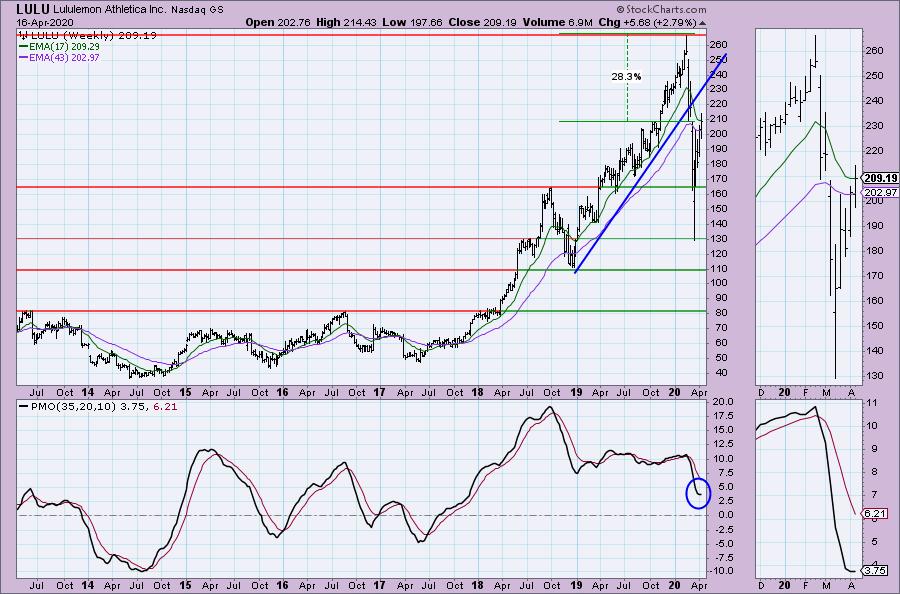
Task: Click the Low 197.66 value
Action: 412,22
